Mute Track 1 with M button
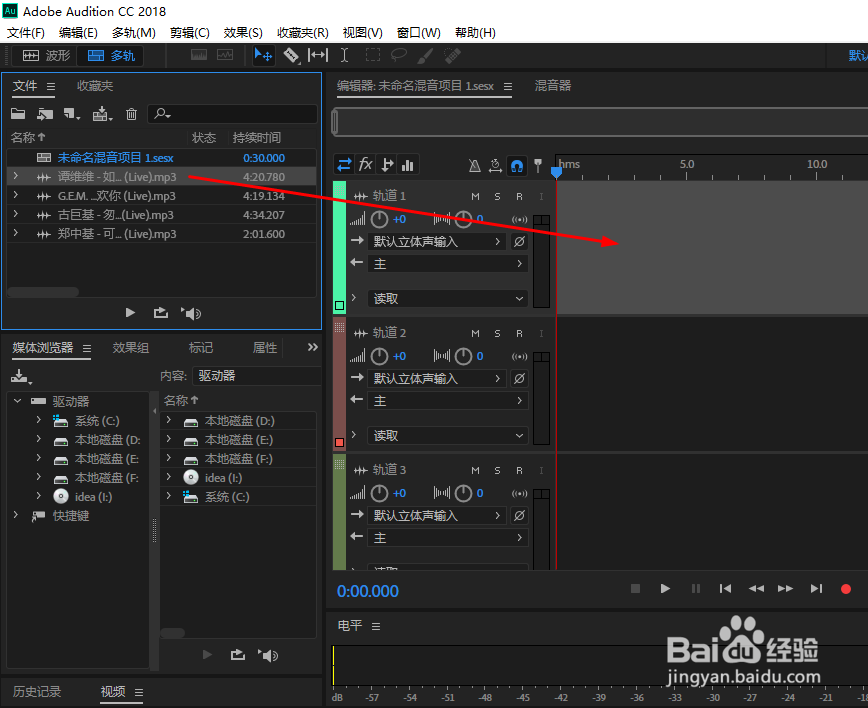The height and width of the screenshot is (708, 868). [475, 197]
